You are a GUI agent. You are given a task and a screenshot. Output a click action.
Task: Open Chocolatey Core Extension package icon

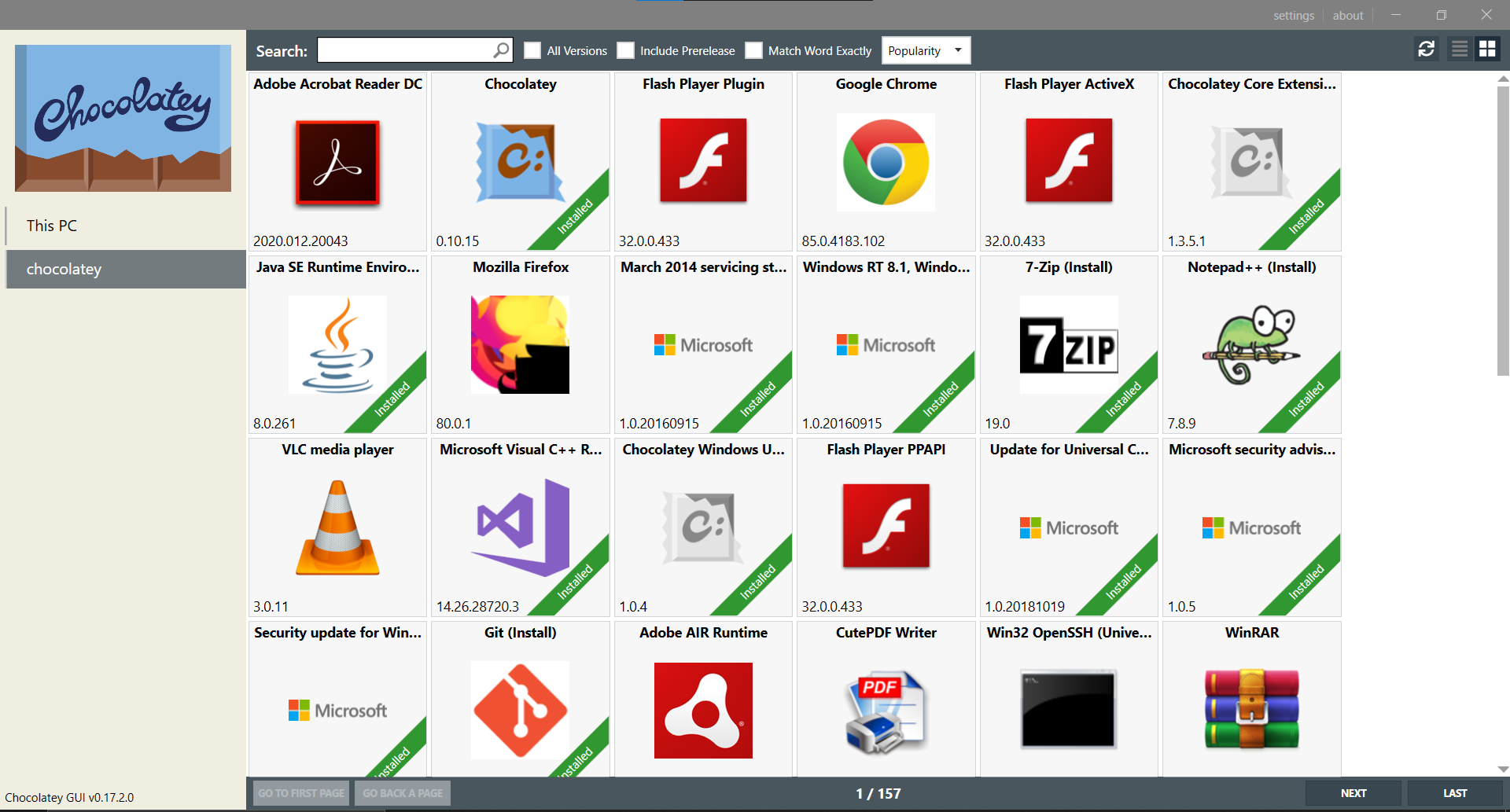pos(1251,162)
